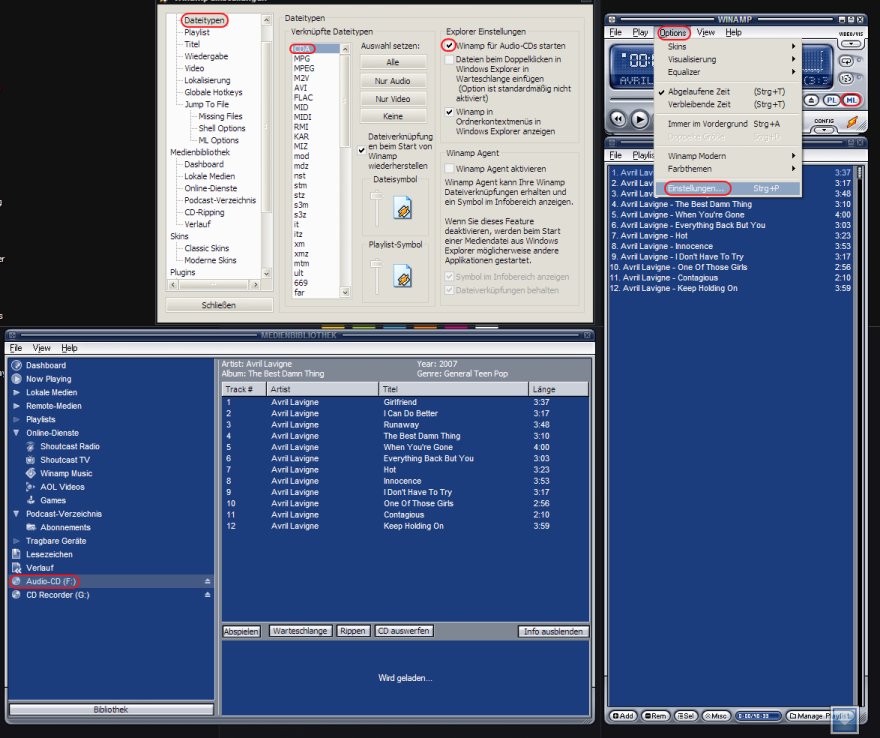Toggle 'Winamp für Audio-CDs starten' checkbox
880x738 pixels.
click(x=449, y=45)
